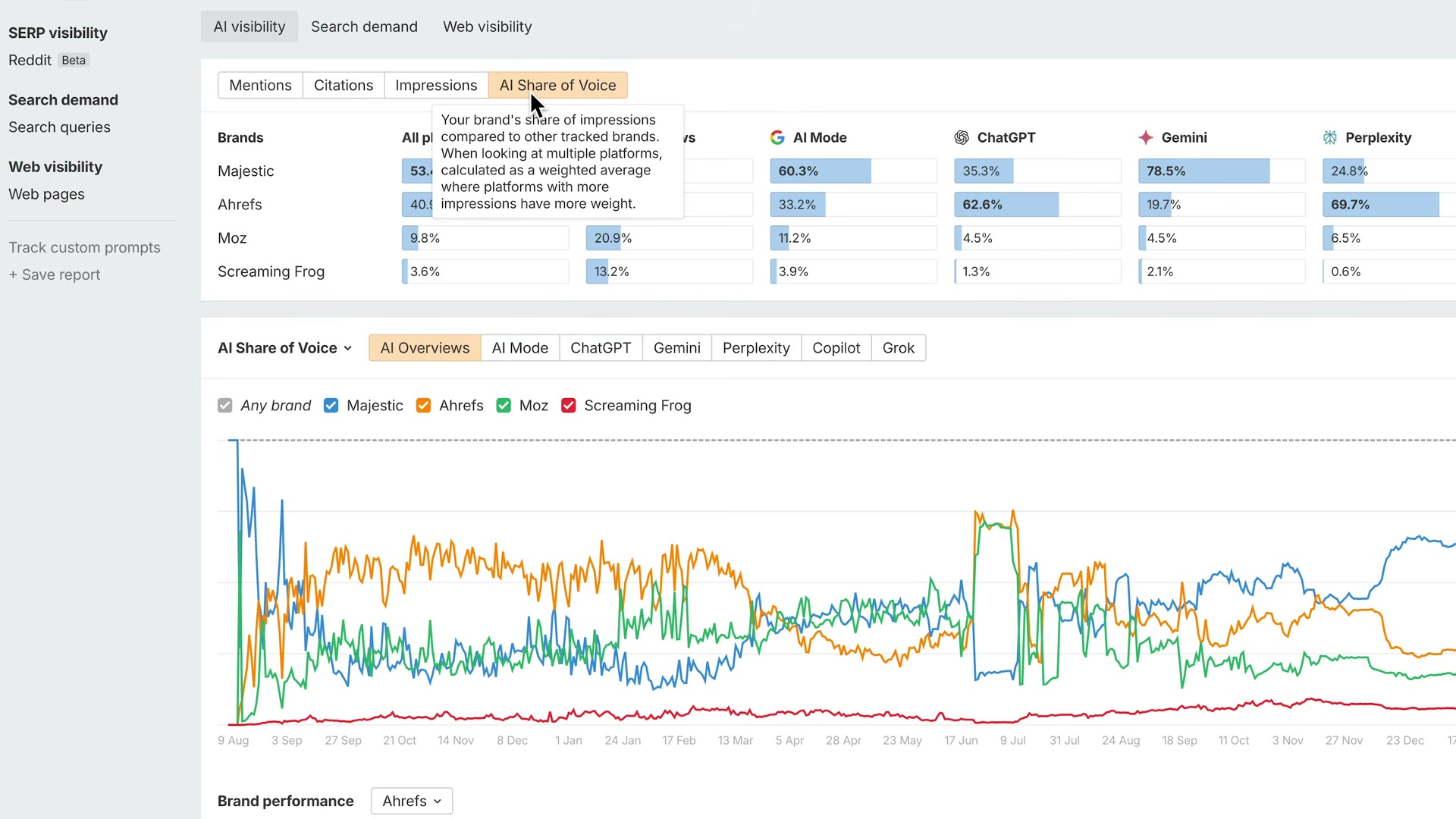Open Reddit in the sidebar
The height and width of the screenshot is (819, 1456).
point(30,60)
